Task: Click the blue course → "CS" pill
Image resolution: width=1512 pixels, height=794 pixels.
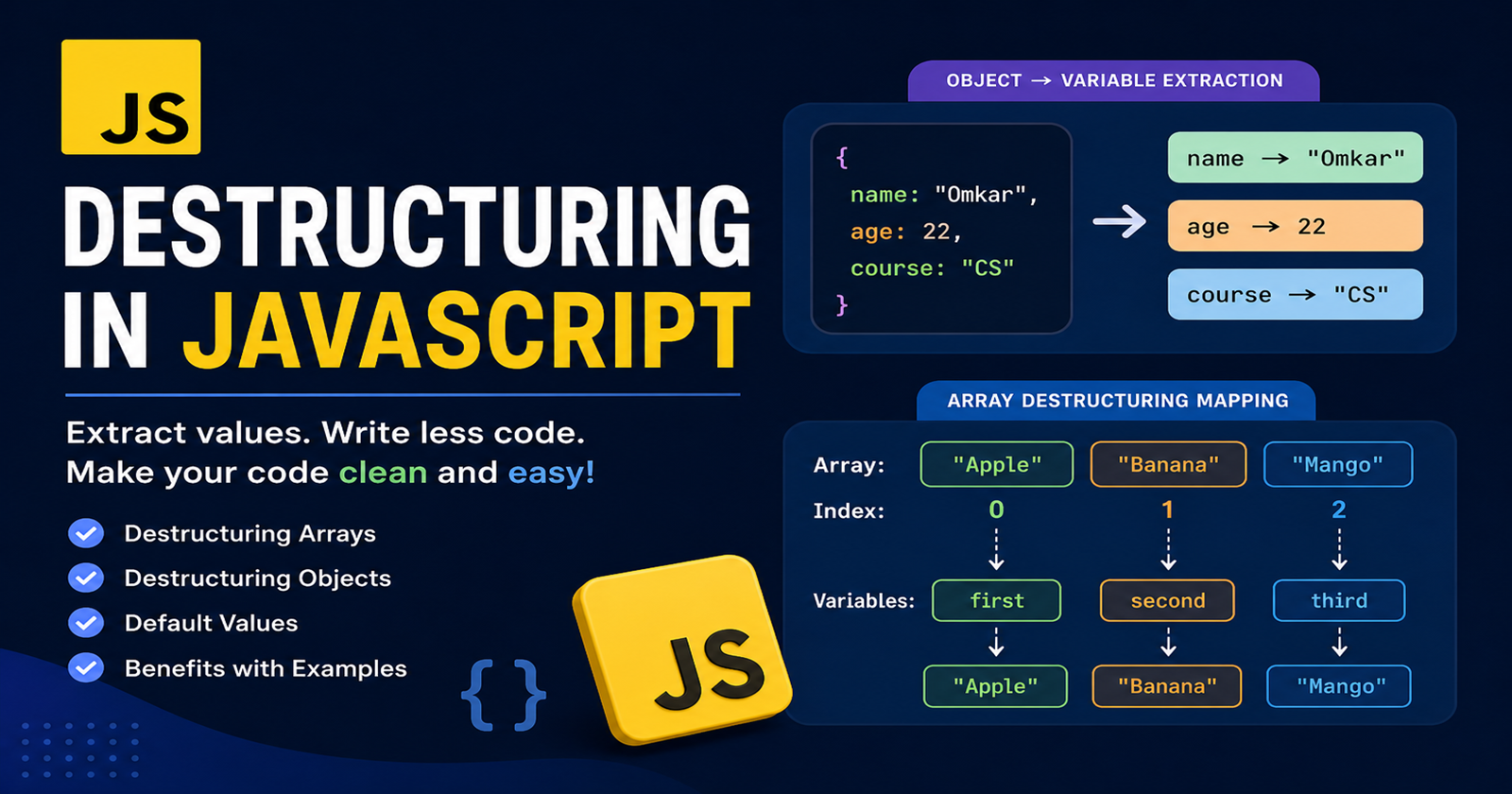Action: (x=1296, y=294)
